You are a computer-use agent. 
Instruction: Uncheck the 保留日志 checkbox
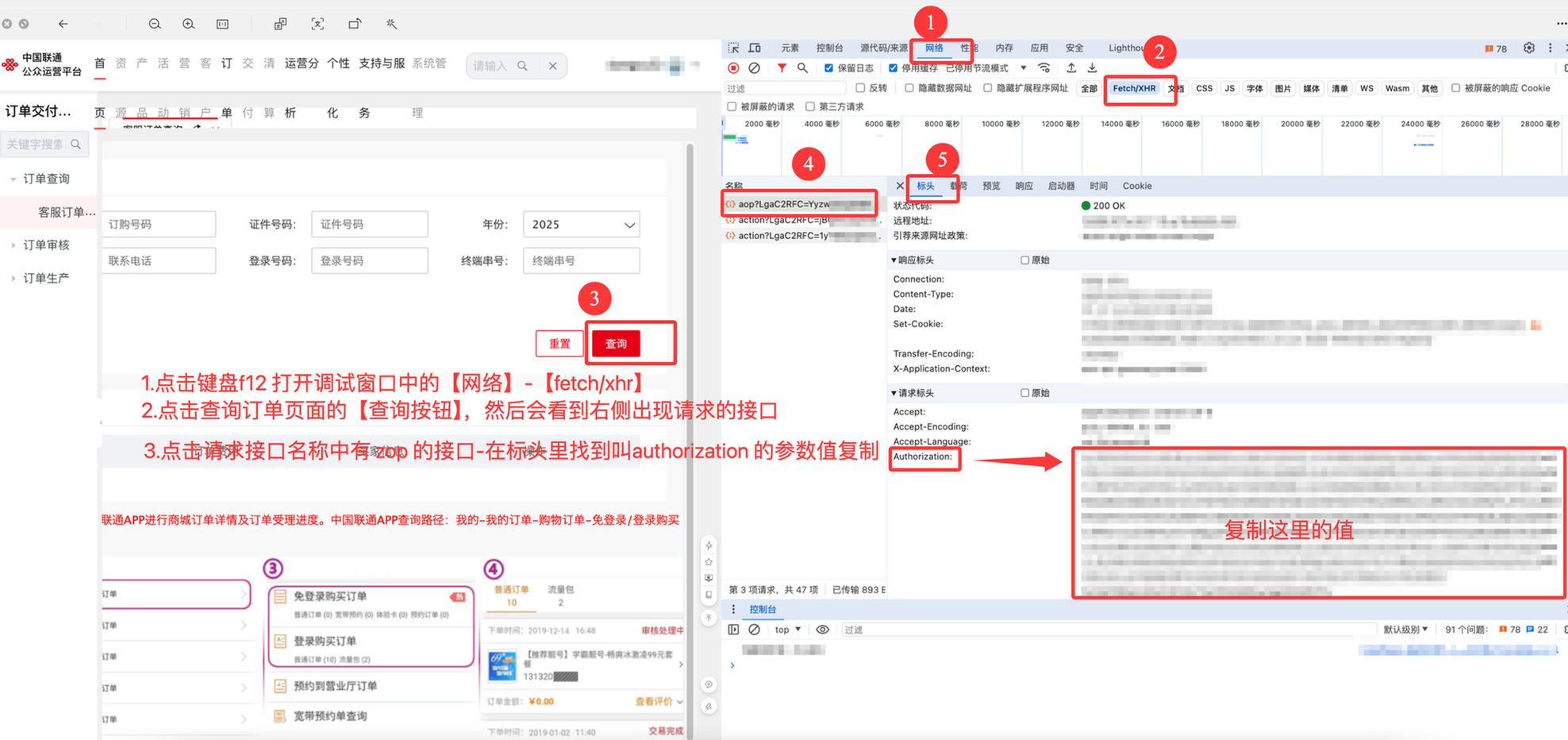[830, 67]
